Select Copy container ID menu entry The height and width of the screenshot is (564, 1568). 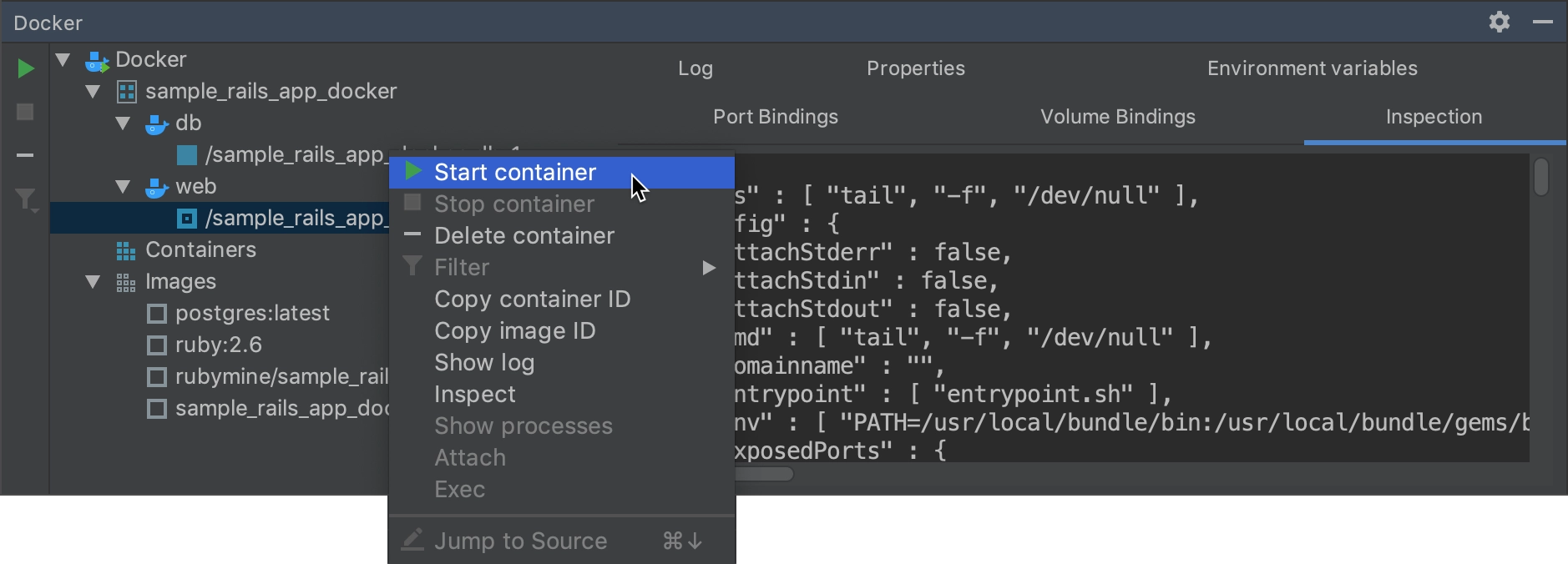[x=562, y=300]
